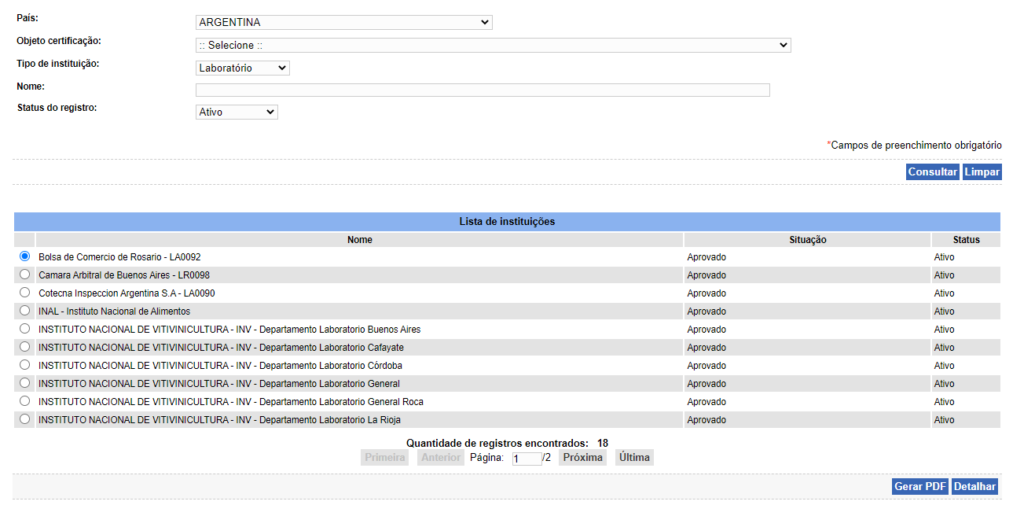The image size is (1024, 505).
Task: Open the Status do registro dropdown
Action: (x=237, y=112)
